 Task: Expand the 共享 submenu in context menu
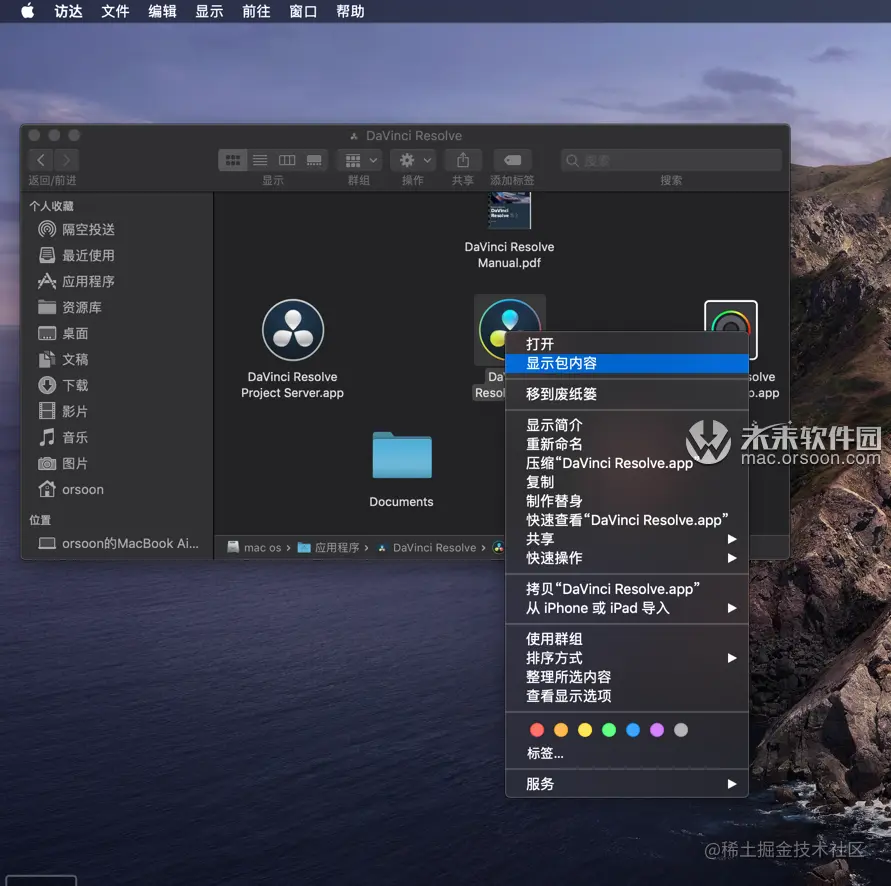pos(627,539)
